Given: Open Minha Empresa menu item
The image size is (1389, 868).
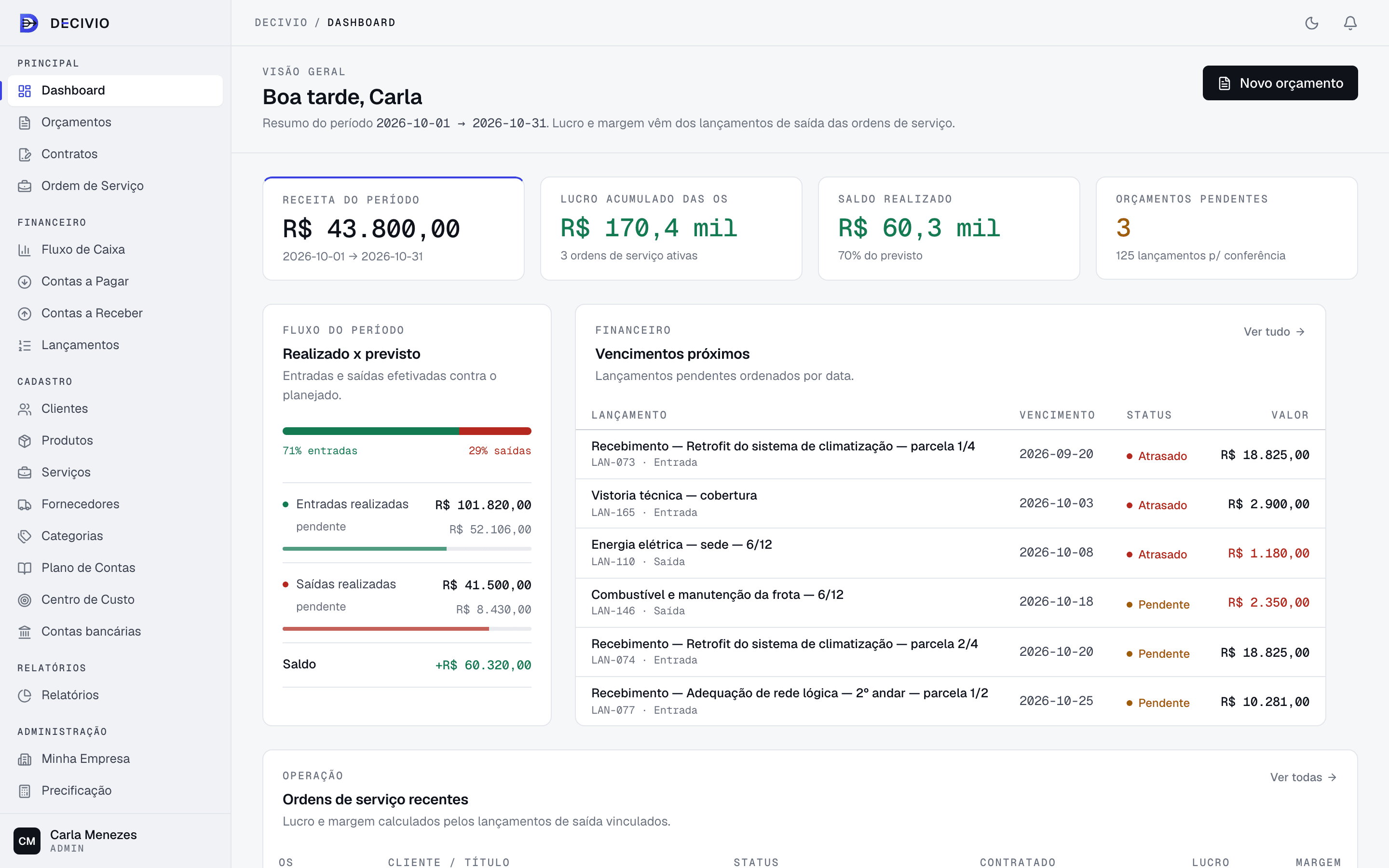Looking at the screenshot, I should 115,759.
